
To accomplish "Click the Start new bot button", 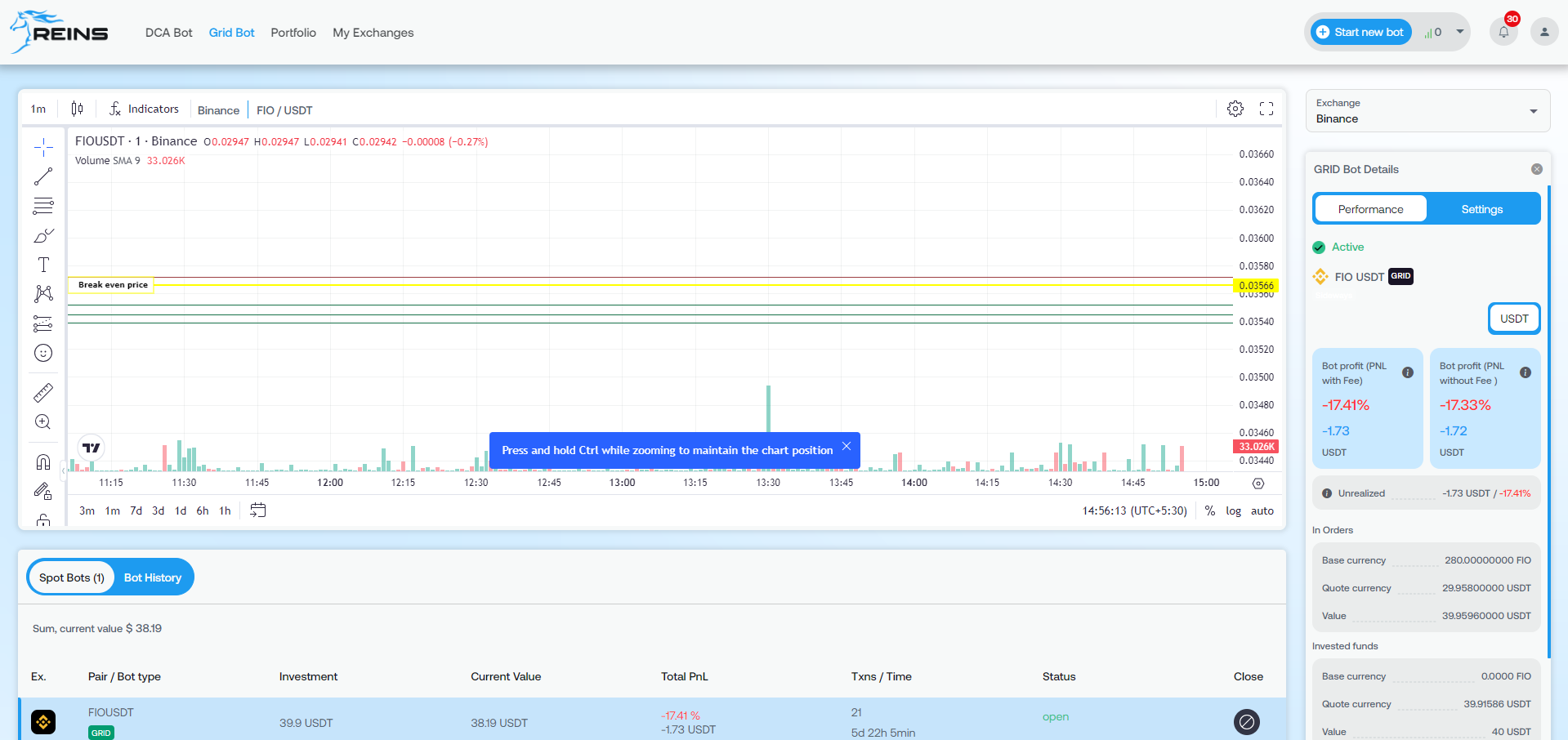I will tap(1361, 33).
